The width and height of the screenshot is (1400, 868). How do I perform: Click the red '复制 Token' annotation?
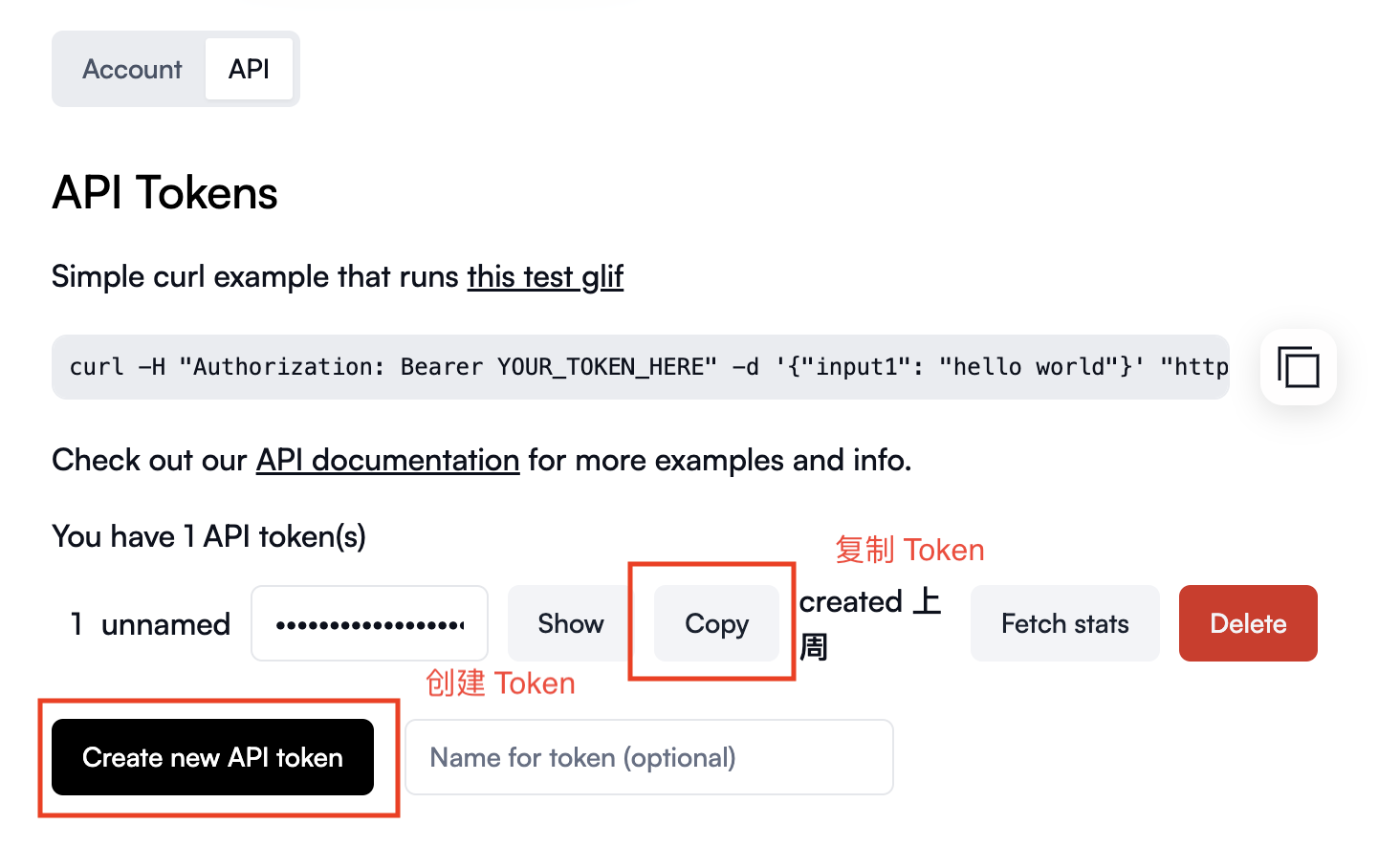click(x=909, y=550)
